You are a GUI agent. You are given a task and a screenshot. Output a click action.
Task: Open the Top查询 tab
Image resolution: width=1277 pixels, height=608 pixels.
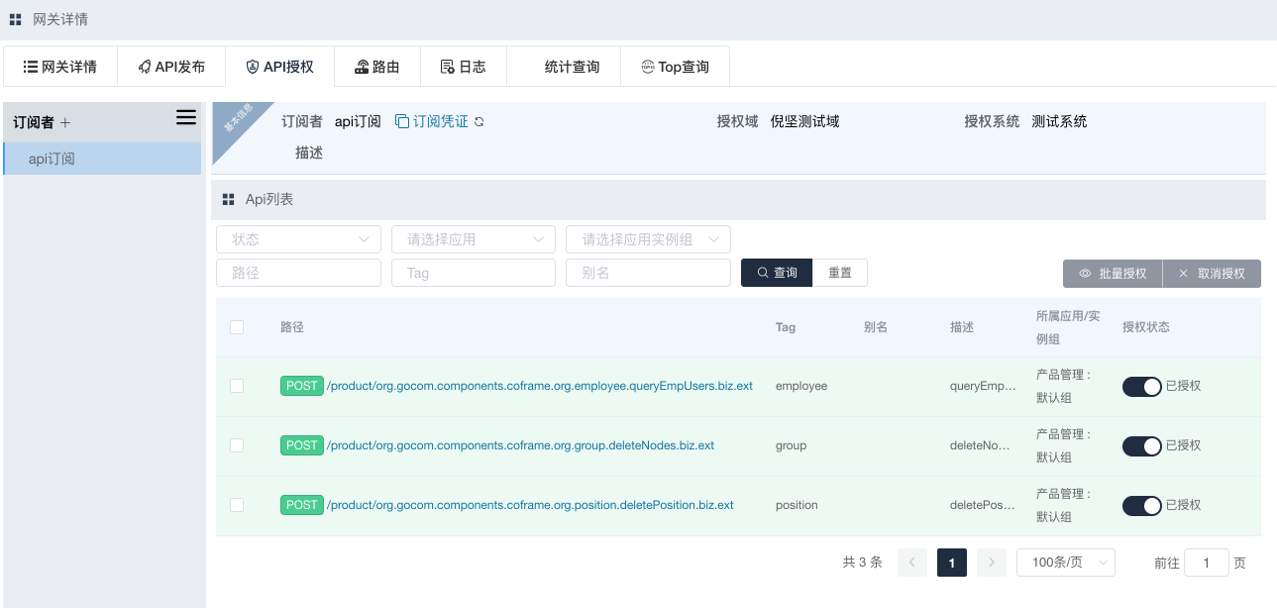675,67
